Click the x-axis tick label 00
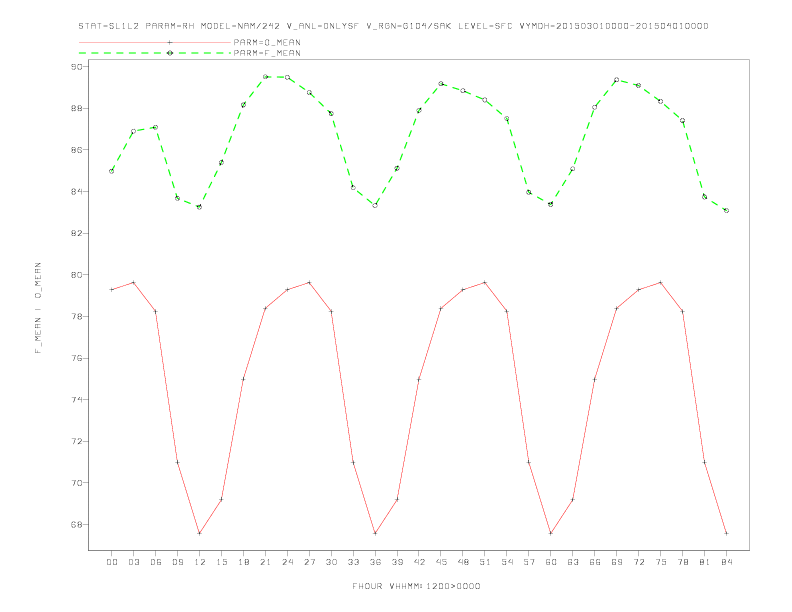This screenshot has width=792, height=612. tap(112, 562)
